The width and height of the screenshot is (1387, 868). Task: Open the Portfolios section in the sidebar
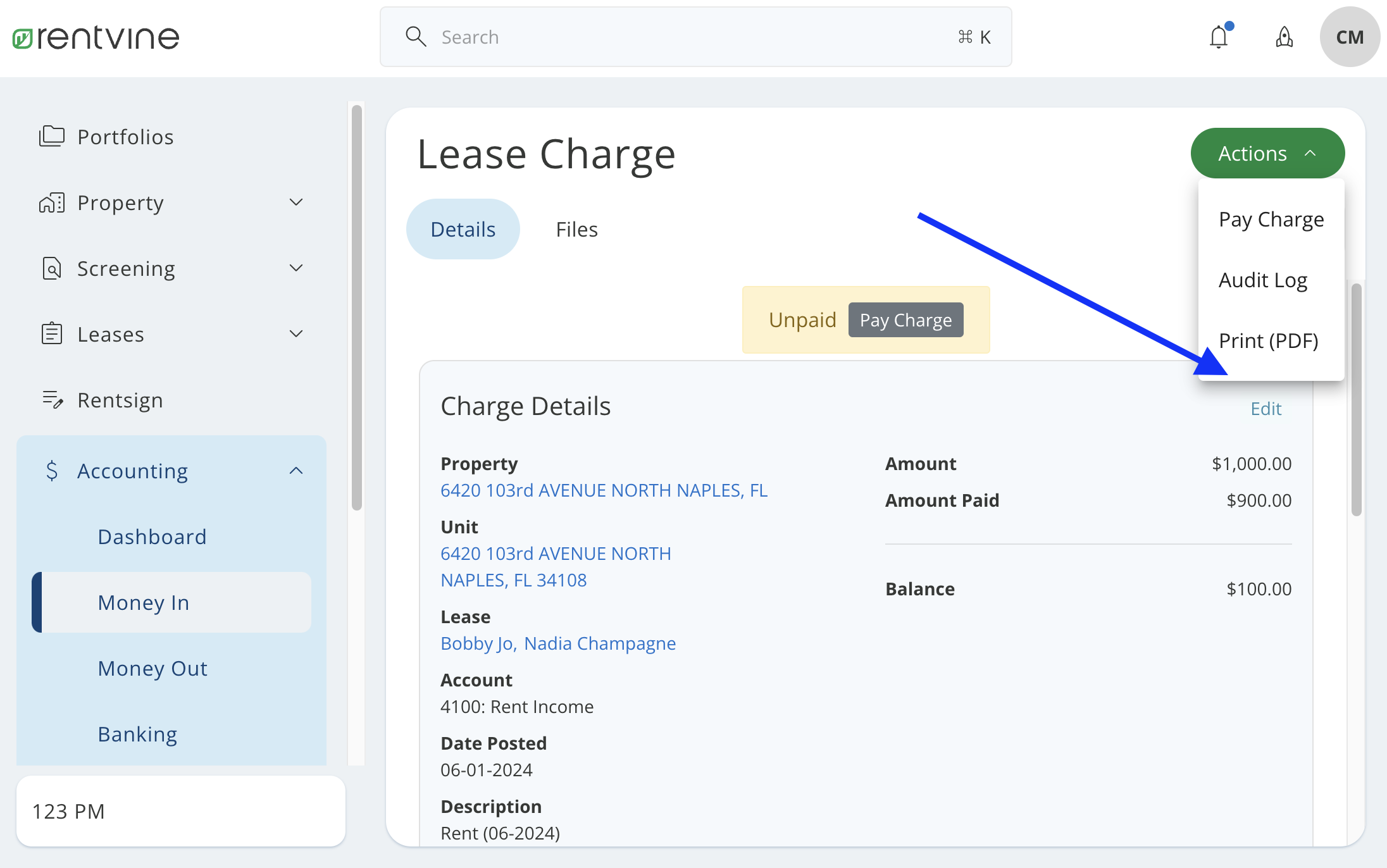coord(53,136)
